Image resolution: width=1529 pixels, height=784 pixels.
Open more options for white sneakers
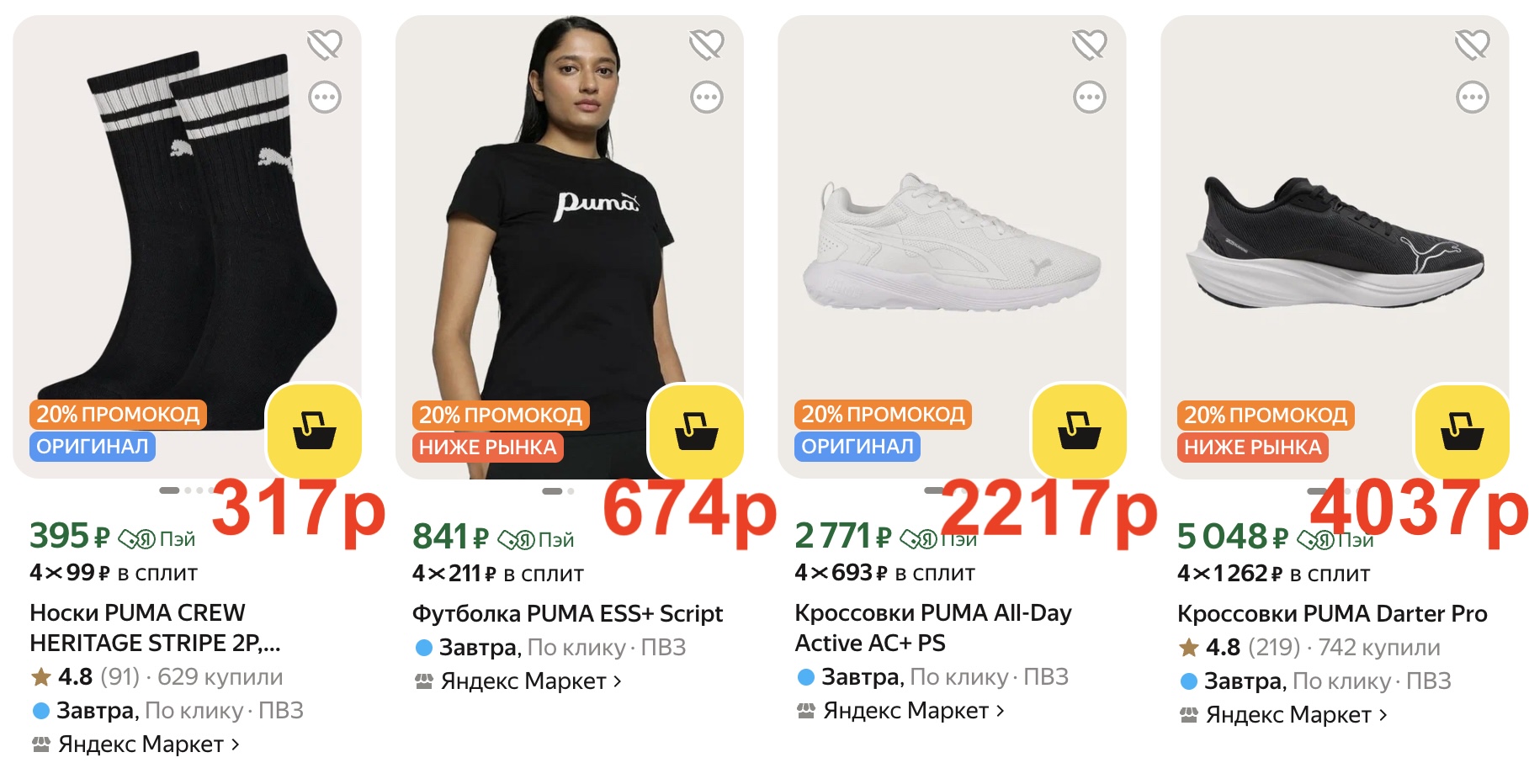tap(1090, 98)
